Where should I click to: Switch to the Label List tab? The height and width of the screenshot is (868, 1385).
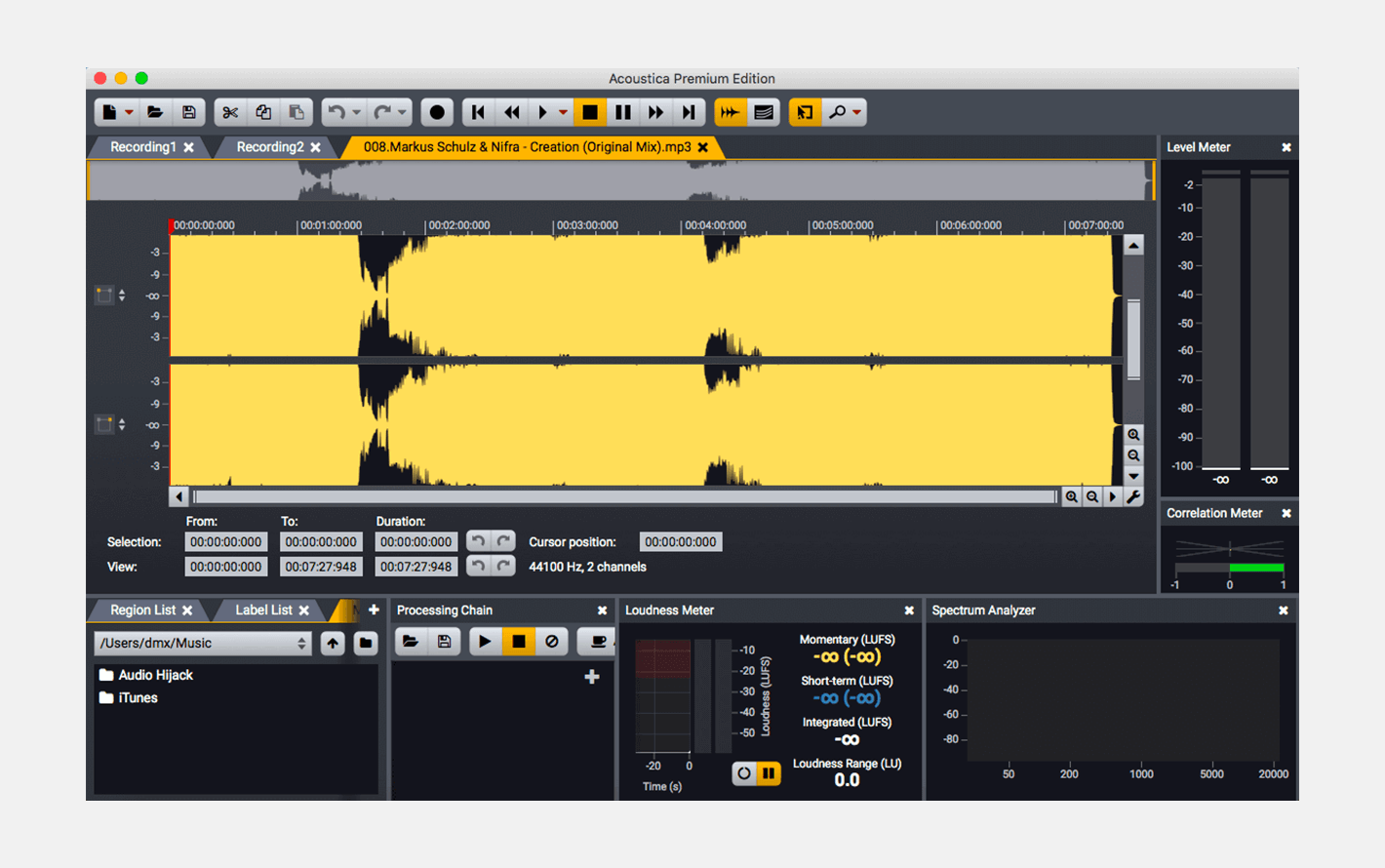coord(263,611)
